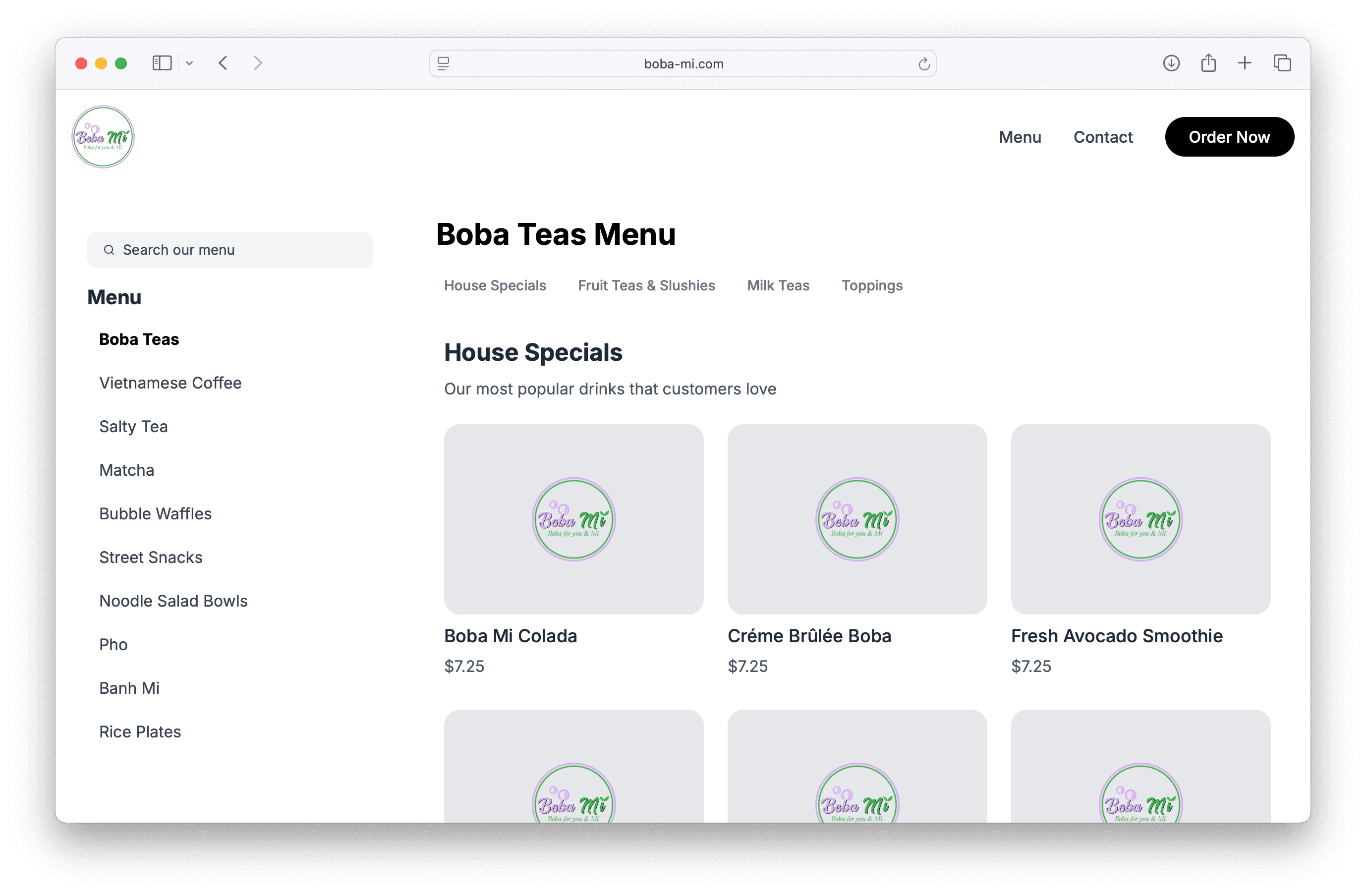Open a new tab with the plus icon
Viewport: 1366px width, 896px height.
point(1245,63)
